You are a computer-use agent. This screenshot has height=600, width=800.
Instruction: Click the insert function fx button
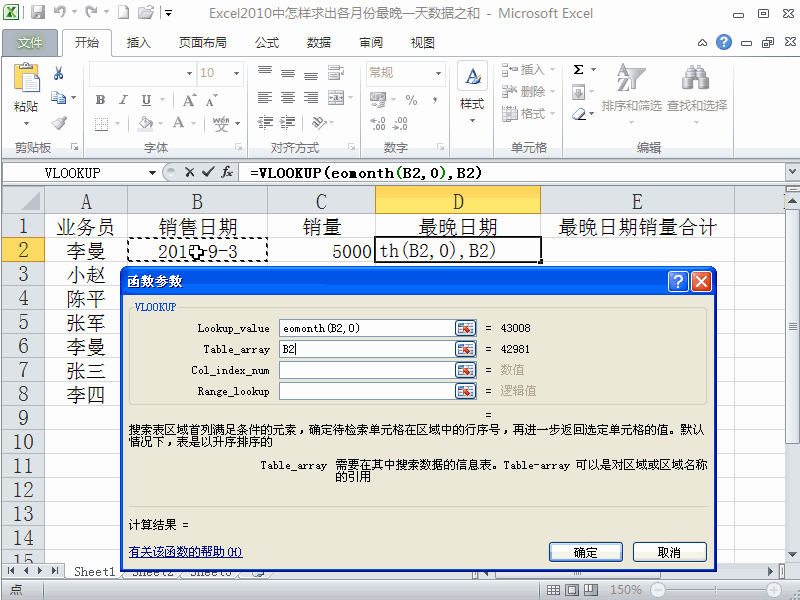pos(227,172)
